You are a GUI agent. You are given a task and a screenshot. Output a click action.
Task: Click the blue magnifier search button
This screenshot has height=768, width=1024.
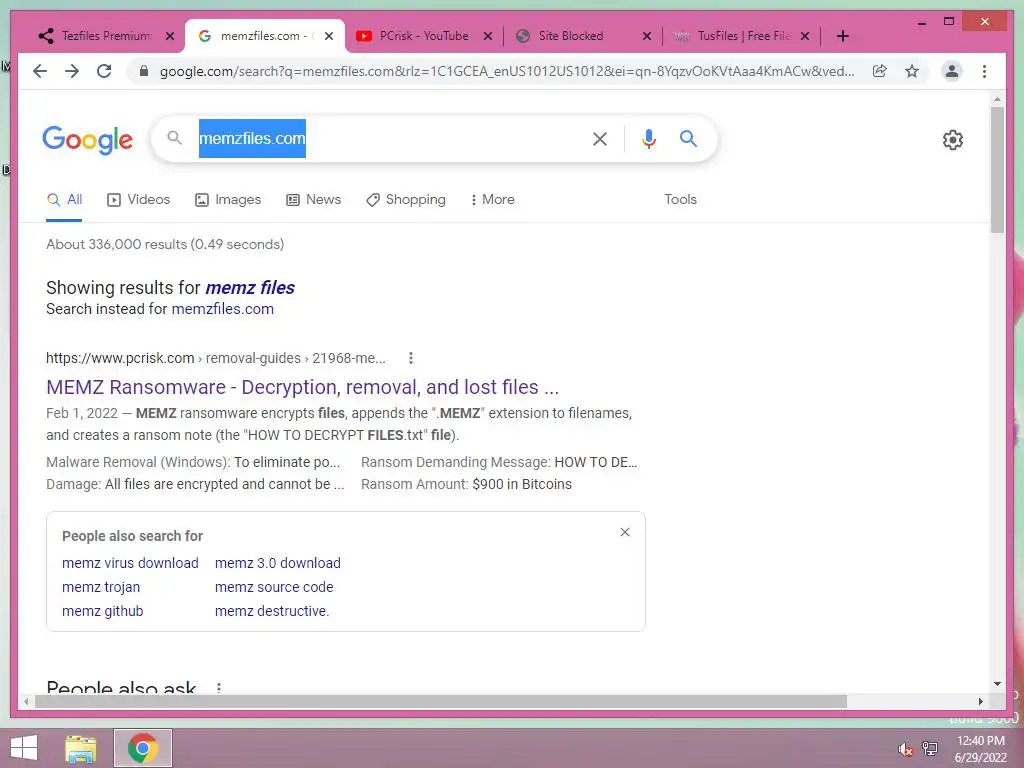point(688,138)
